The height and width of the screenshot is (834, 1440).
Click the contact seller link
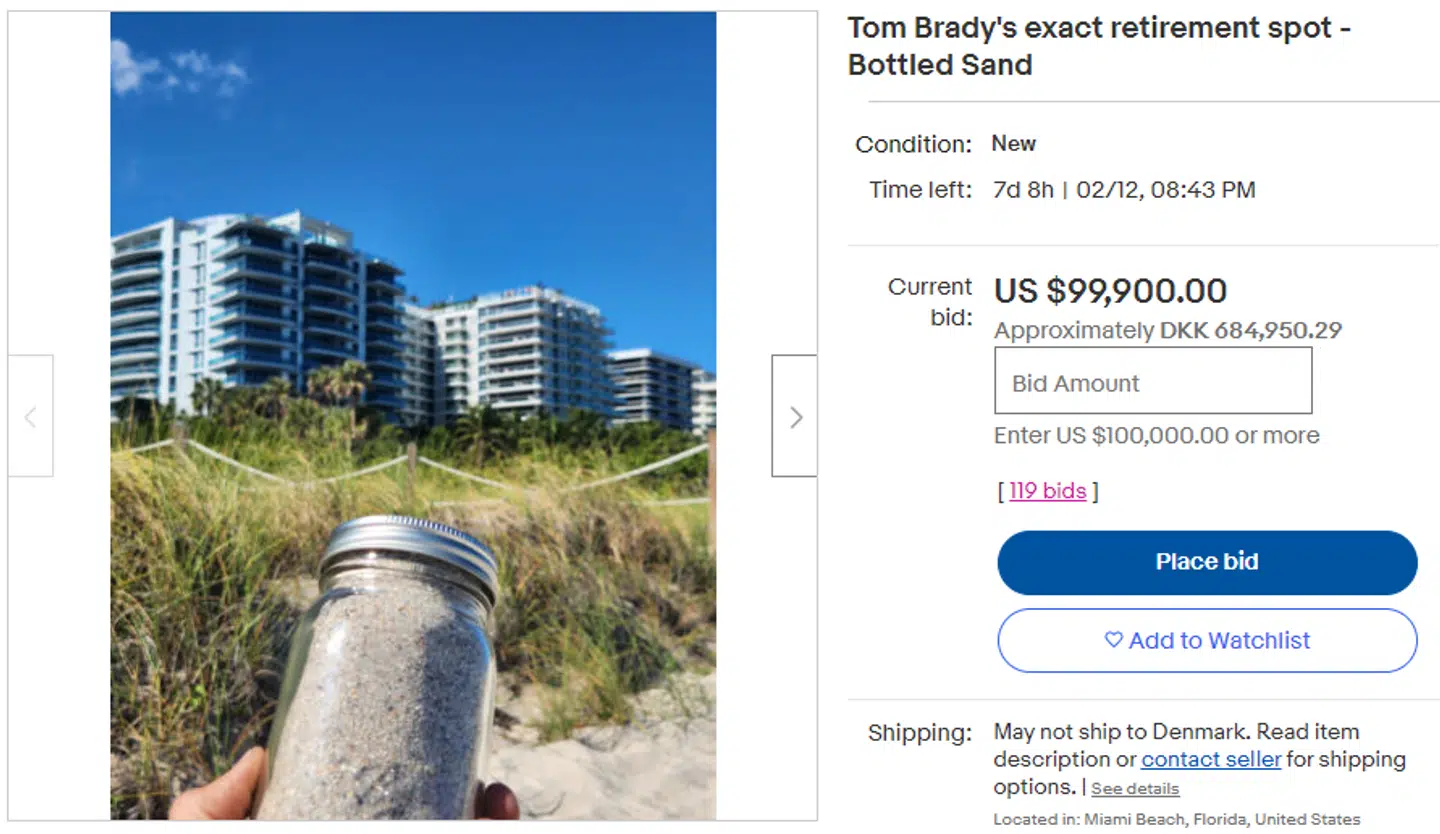[1210, 759]
